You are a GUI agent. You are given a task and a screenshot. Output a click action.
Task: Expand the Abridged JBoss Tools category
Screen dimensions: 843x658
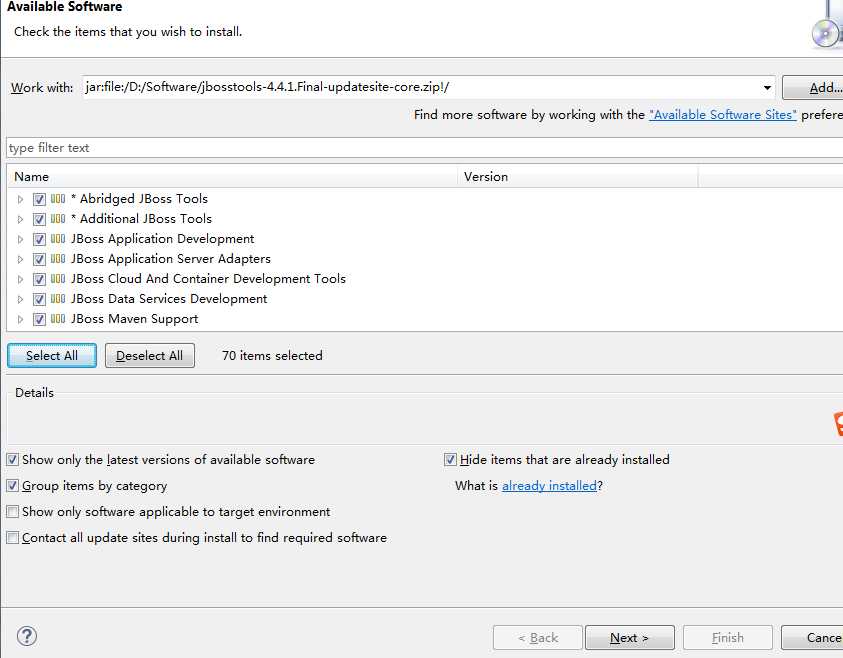tap(20, 199)
